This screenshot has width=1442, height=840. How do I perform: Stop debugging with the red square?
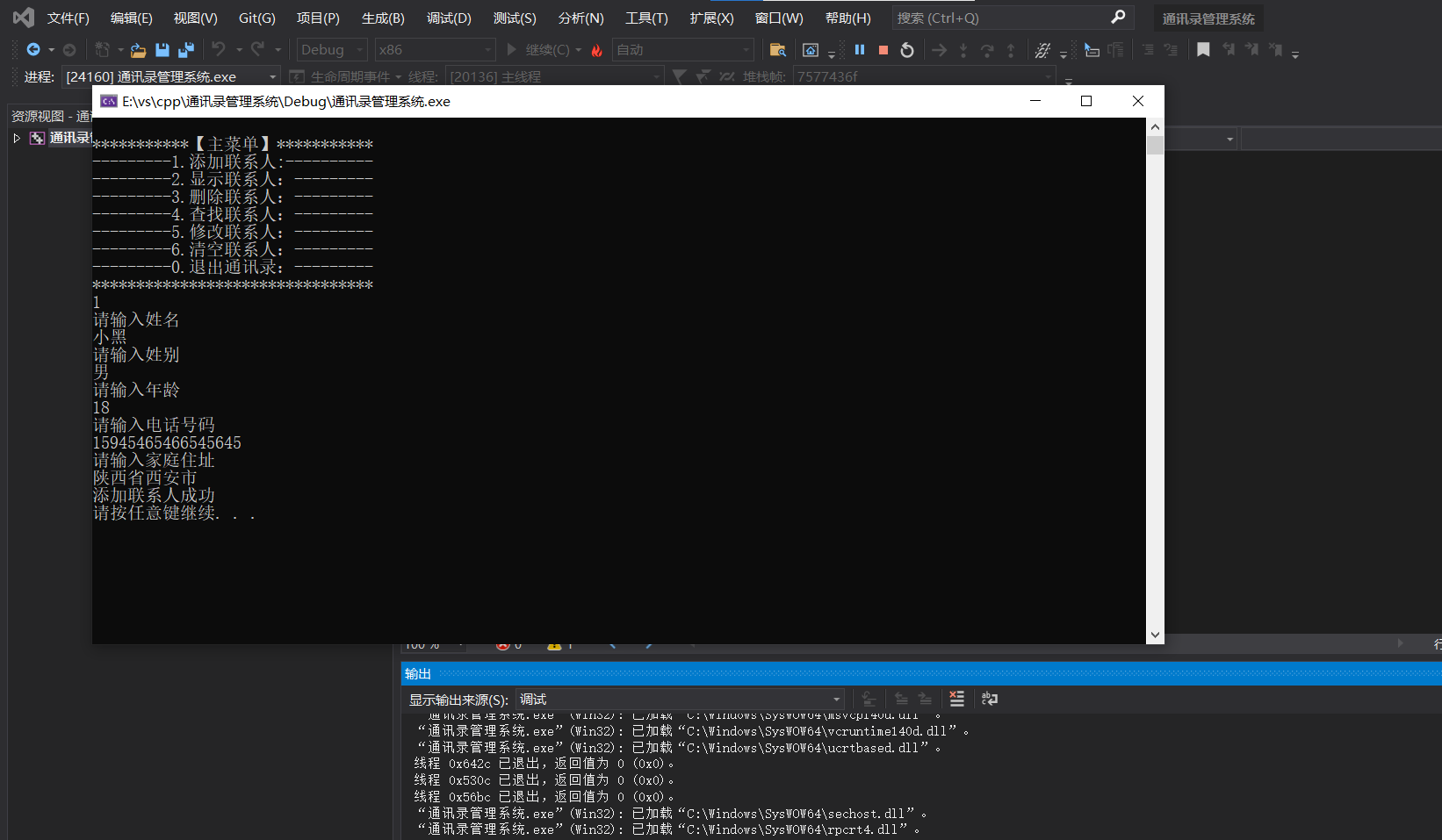[x=883, y=50]
